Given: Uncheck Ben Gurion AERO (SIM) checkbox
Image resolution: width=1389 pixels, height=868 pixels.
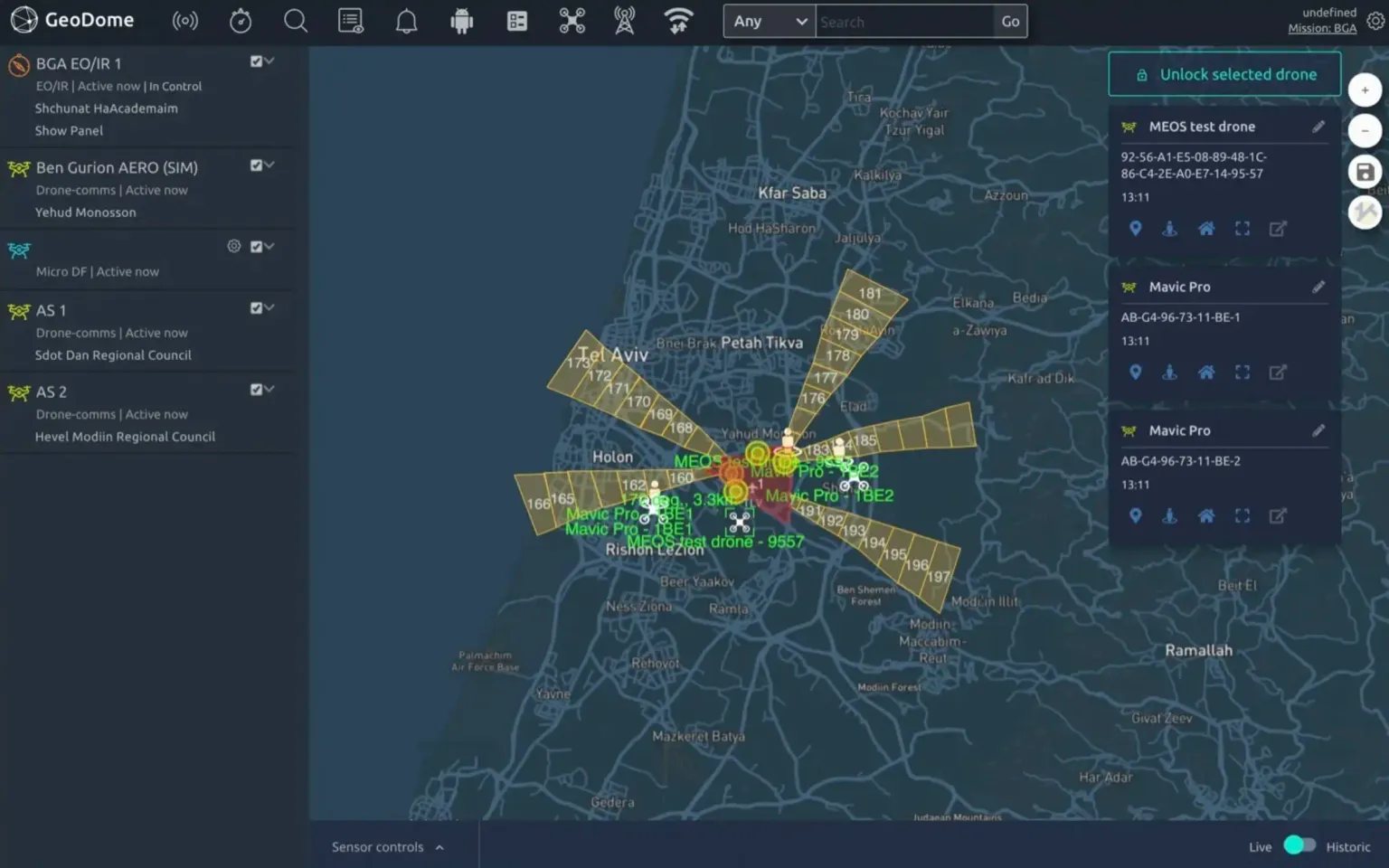Looking at the screenshot, I should [x=256, y=165].
